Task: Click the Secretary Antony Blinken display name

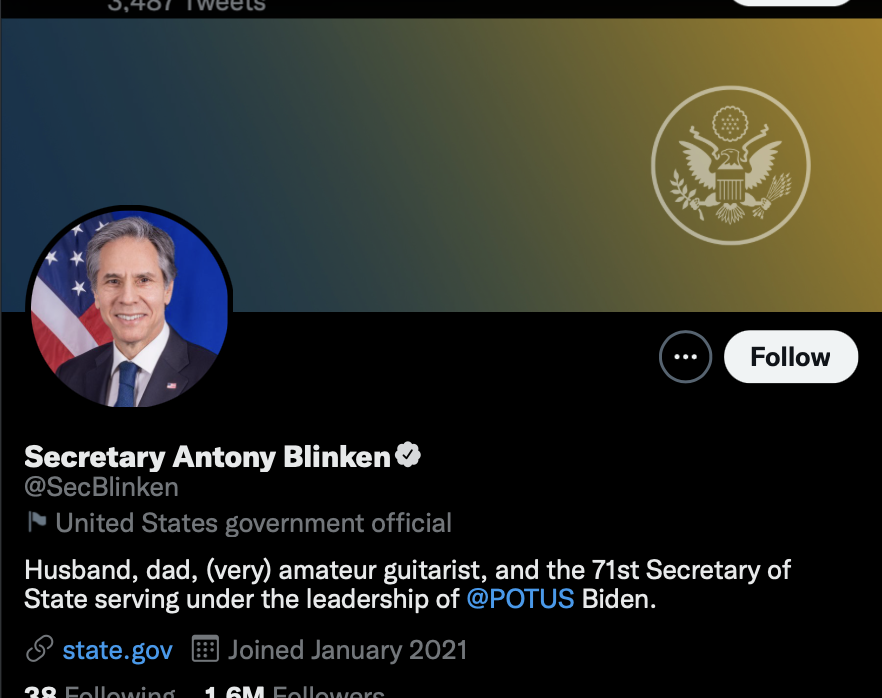Action: click(207, 457)
